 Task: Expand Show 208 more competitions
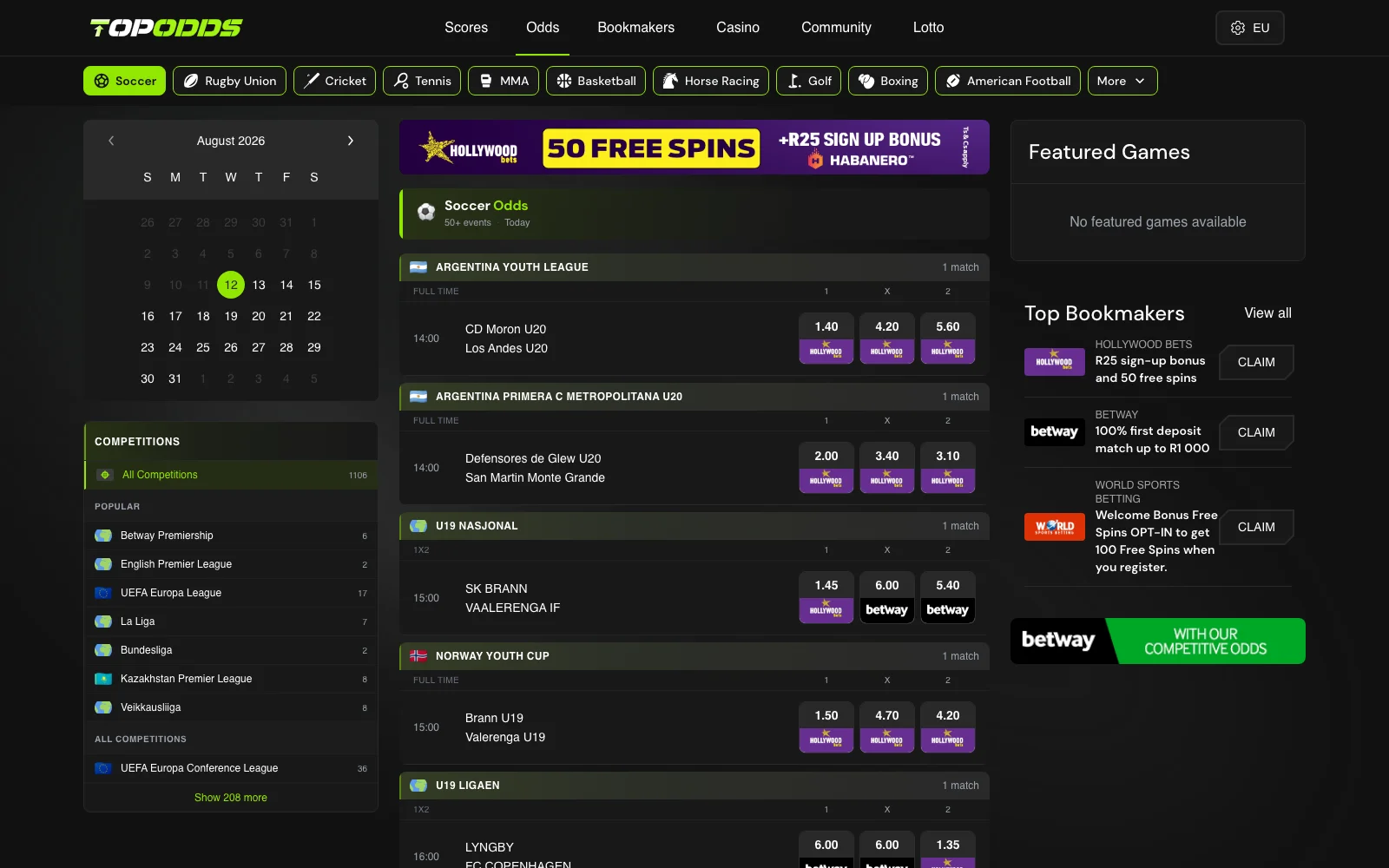coord(231,798)
